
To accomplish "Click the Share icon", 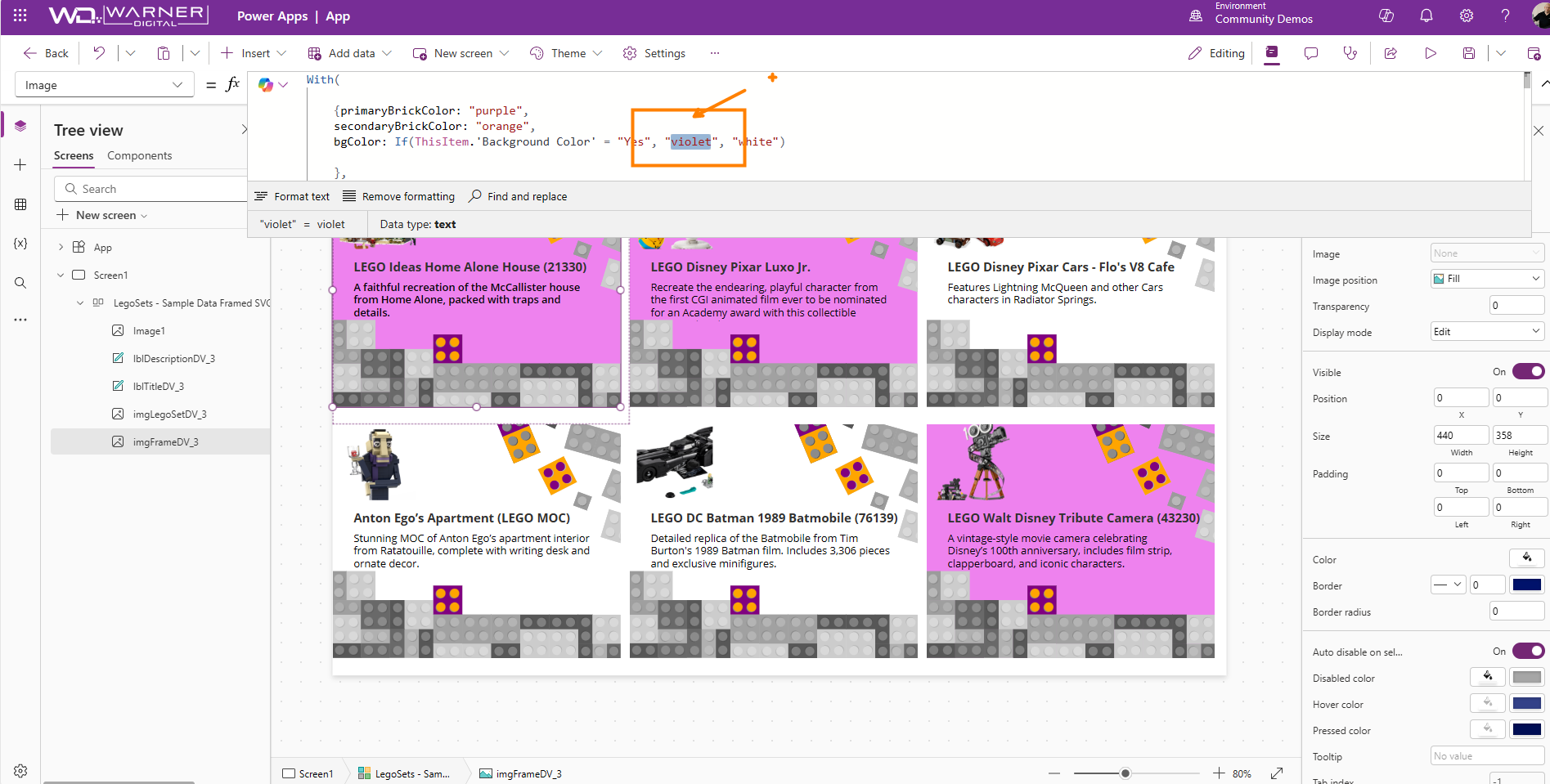I will tap(1391, 53).
